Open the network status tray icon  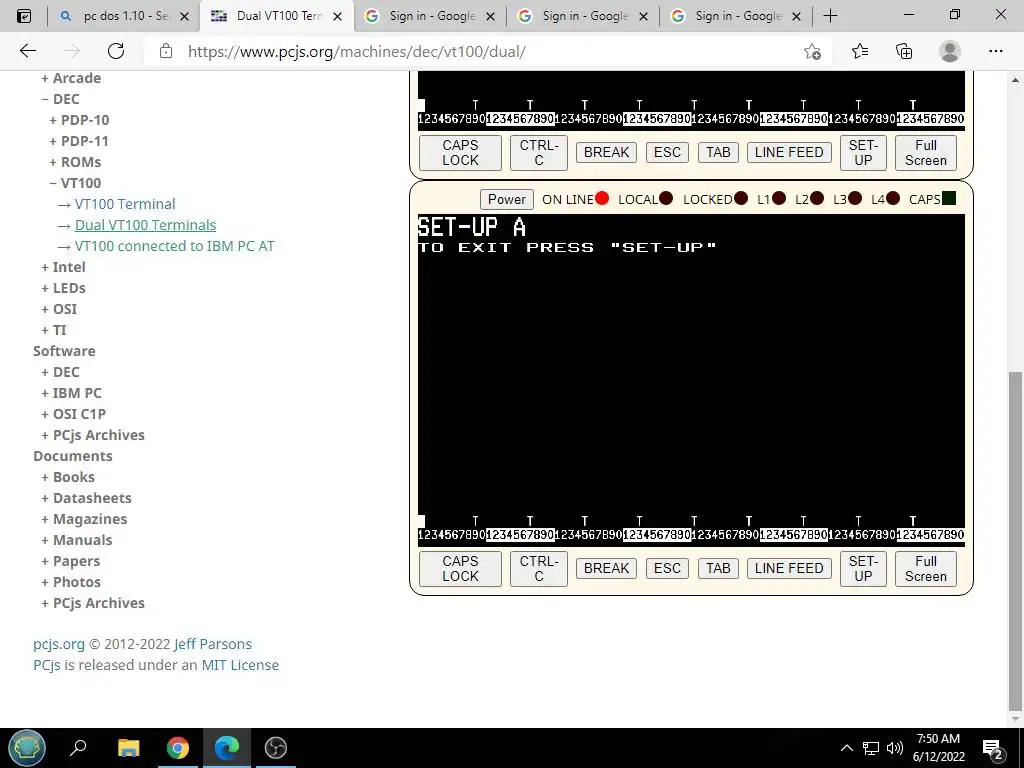(x=871, y=748)
